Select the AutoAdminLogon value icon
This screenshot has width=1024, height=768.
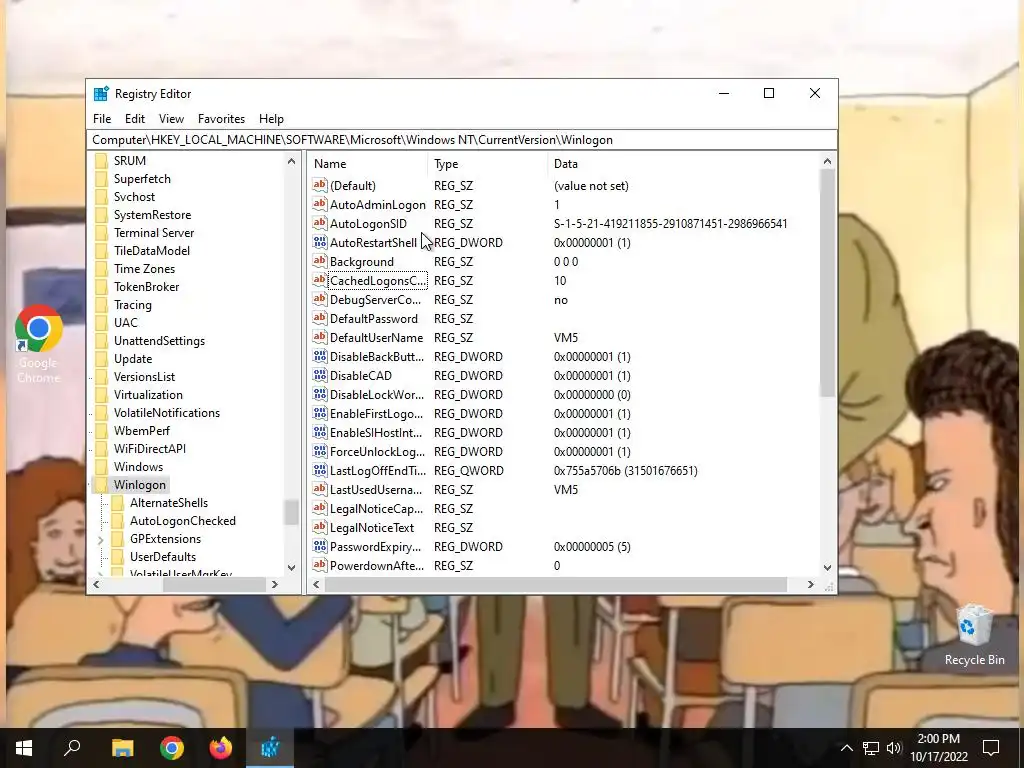pyautogui.click(x=319, y=204)
